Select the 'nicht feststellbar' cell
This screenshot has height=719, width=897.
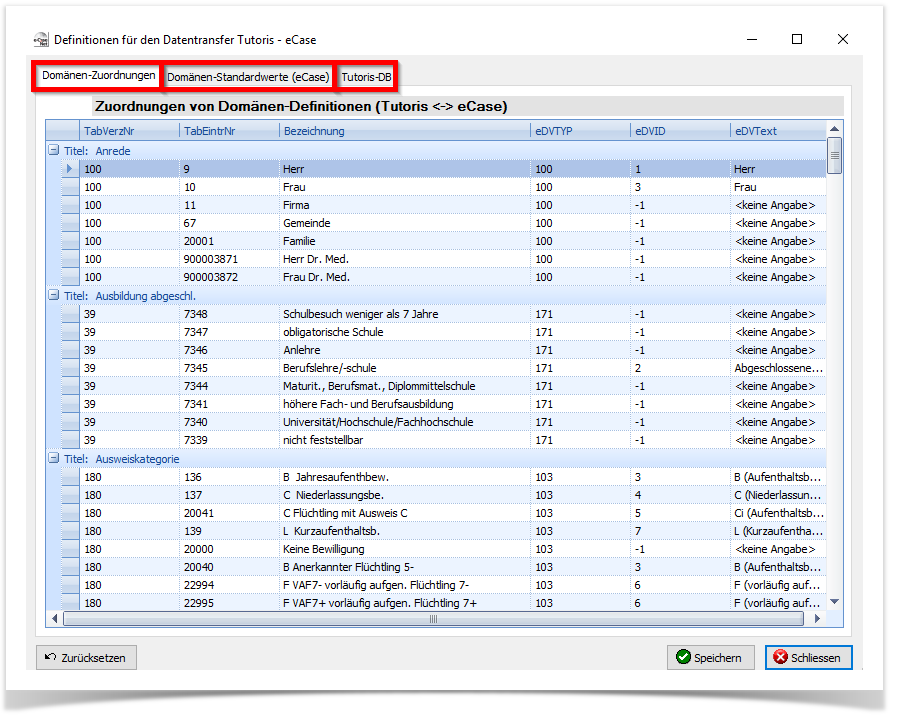click(404, 440)
